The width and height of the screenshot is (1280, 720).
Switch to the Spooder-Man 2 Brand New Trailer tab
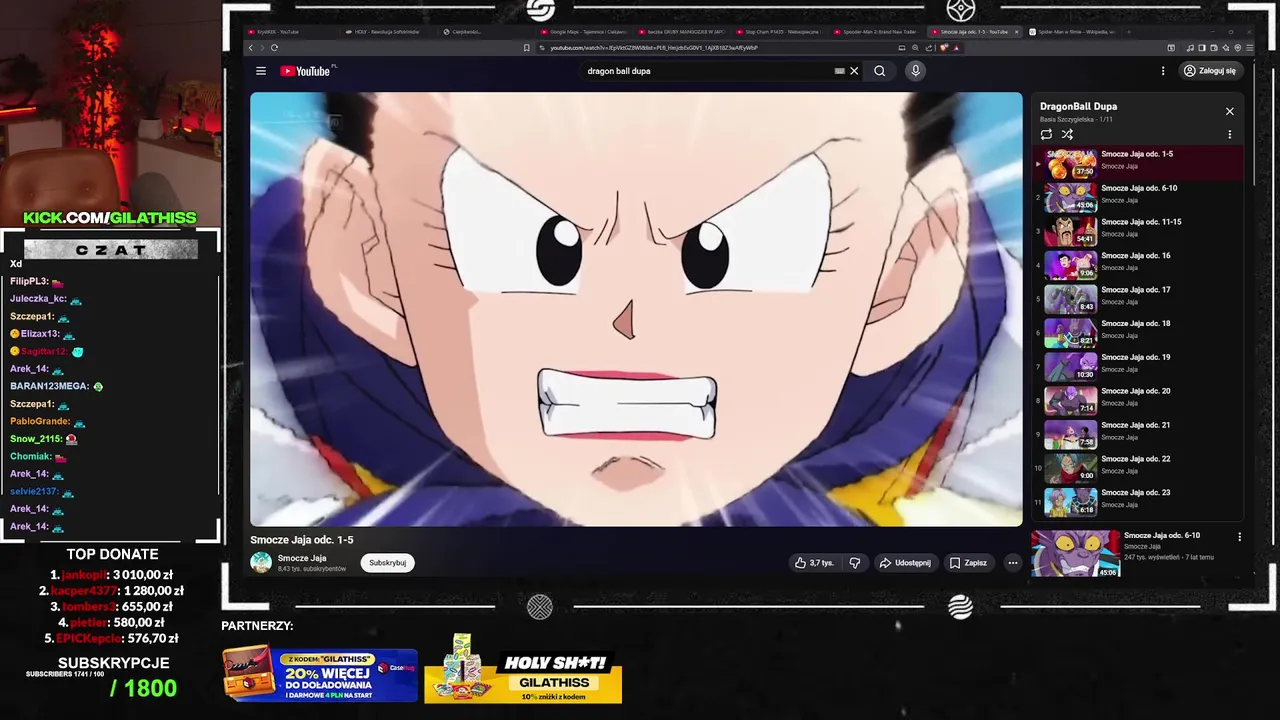click(877, 32)
